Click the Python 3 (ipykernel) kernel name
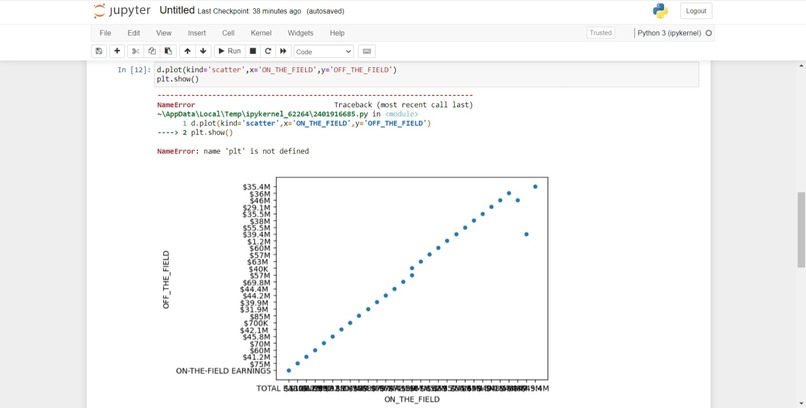The height and width of the screenshot is (408, 806). pos(669,33)
